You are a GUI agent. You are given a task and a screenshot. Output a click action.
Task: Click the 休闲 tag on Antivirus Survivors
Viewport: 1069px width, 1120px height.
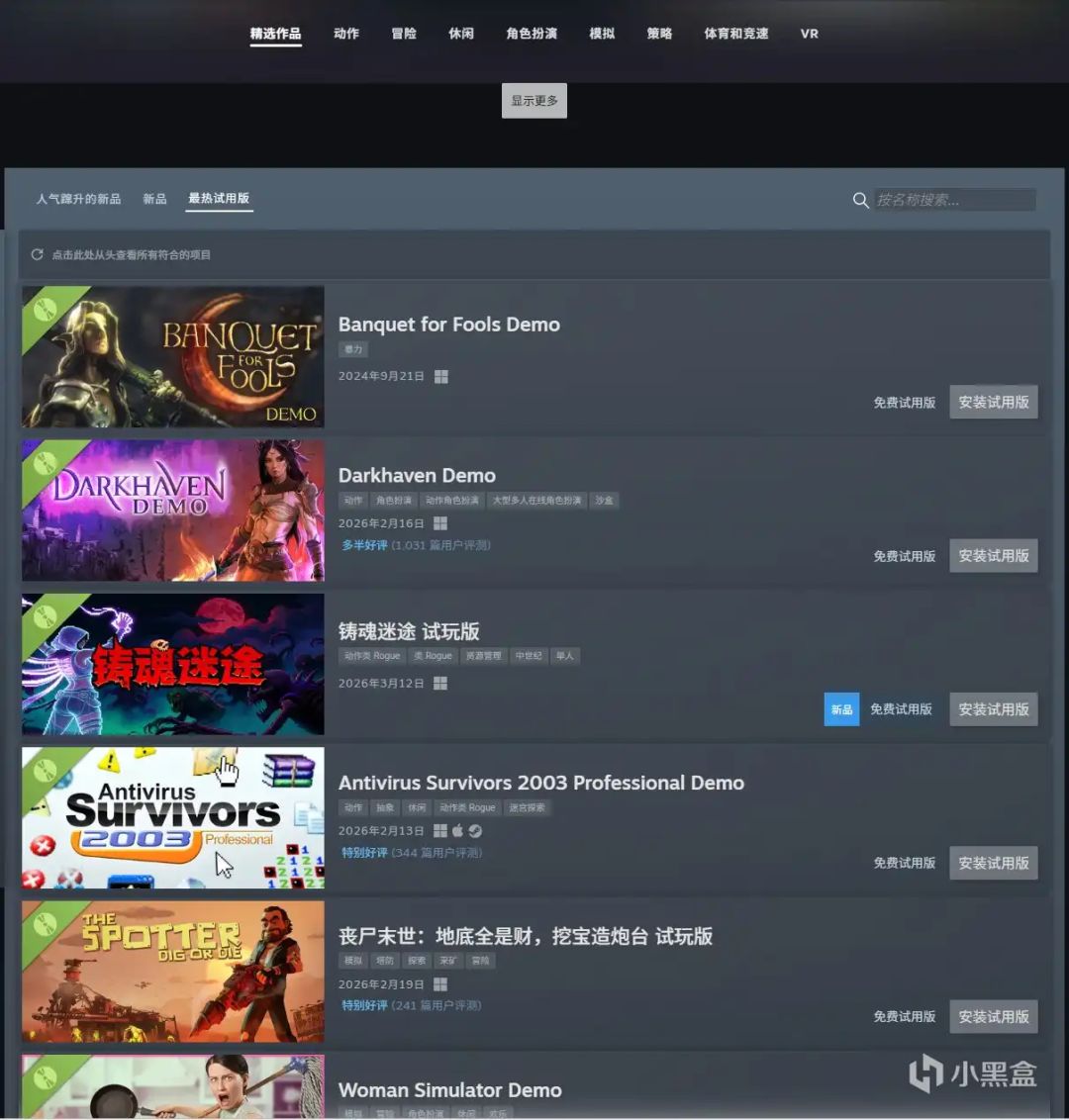[417, 808]
